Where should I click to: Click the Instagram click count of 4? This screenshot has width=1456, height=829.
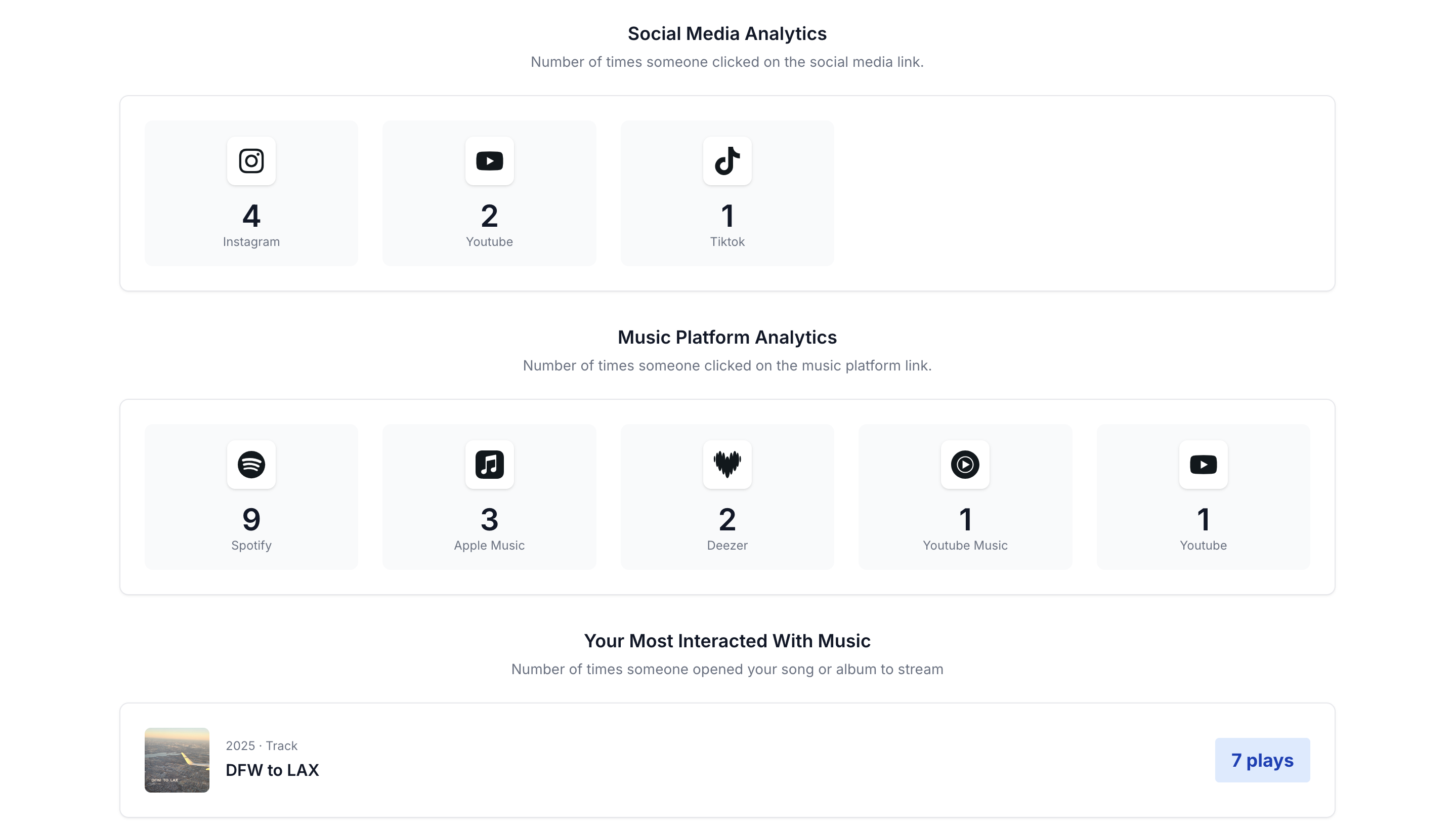pyautogui.click(x=251, y=216)
